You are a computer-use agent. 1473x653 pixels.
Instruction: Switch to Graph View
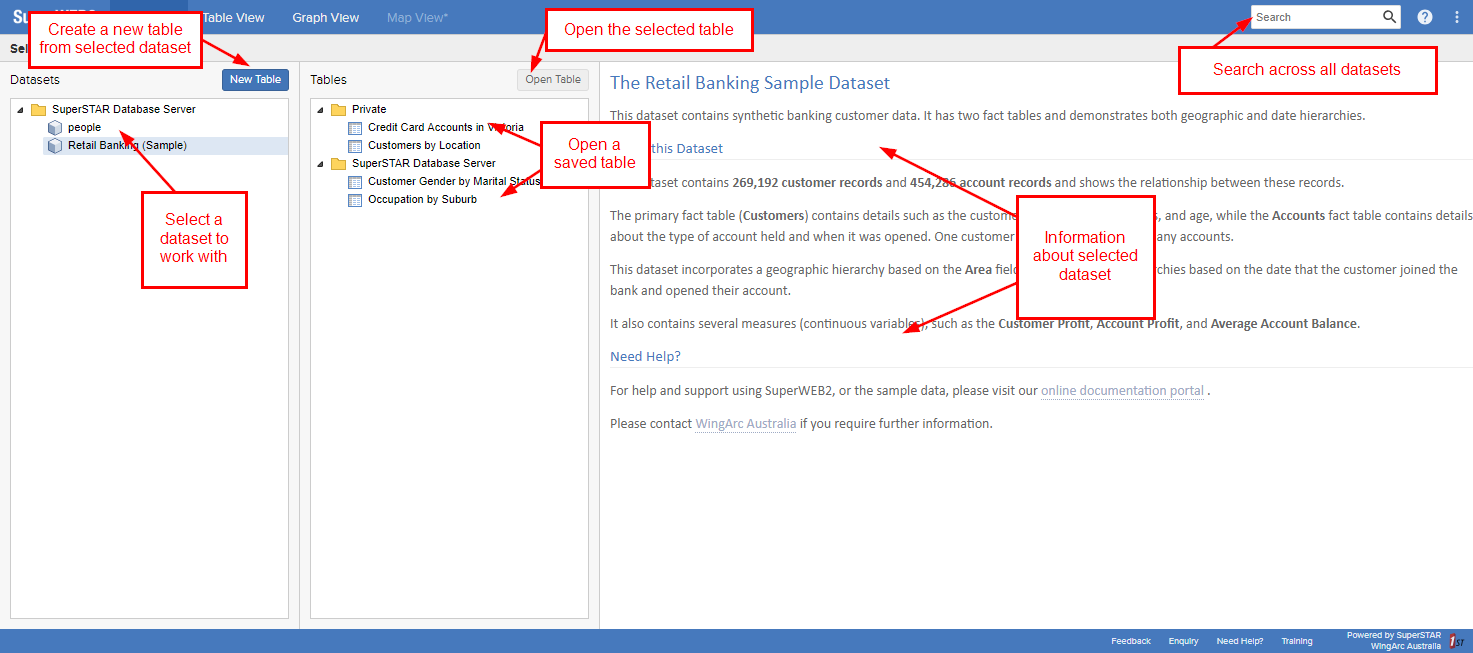(x=325, y=17)
